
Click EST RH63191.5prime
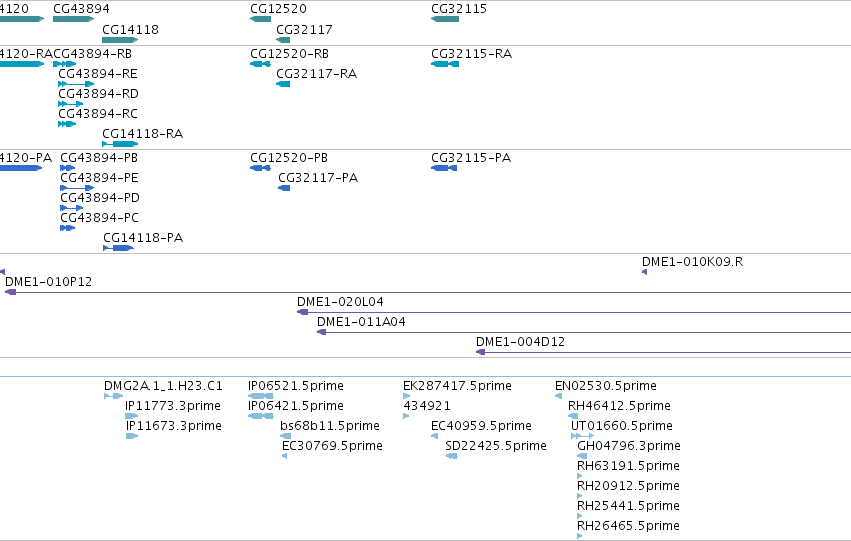[x=580, y=477]
